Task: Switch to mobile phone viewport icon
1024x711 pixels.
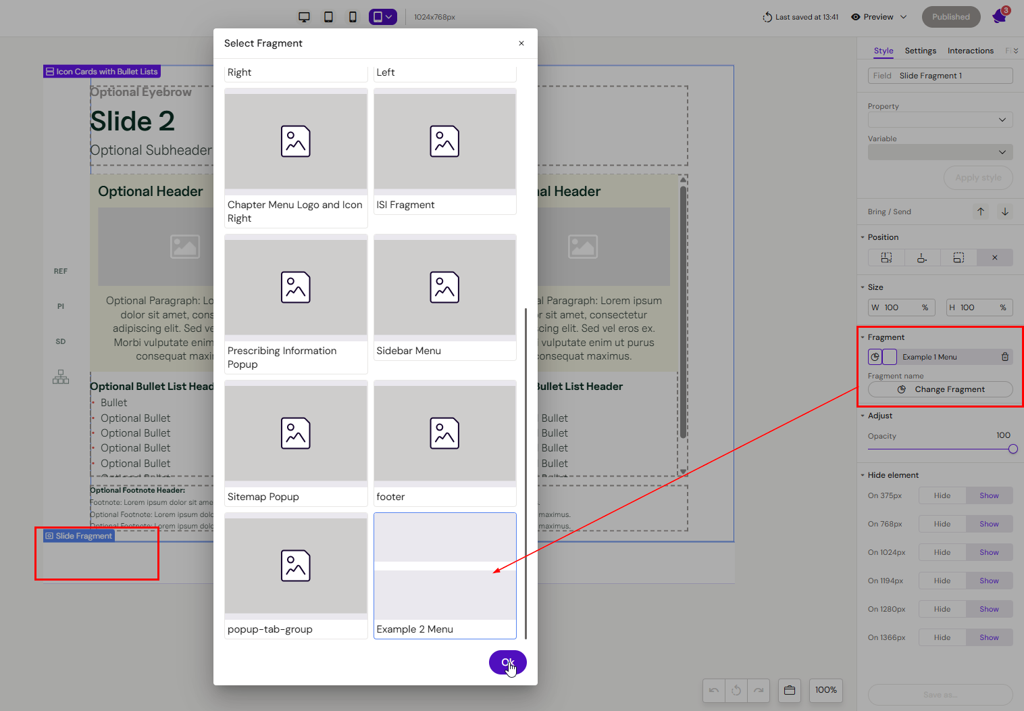Action: (352, 17)
